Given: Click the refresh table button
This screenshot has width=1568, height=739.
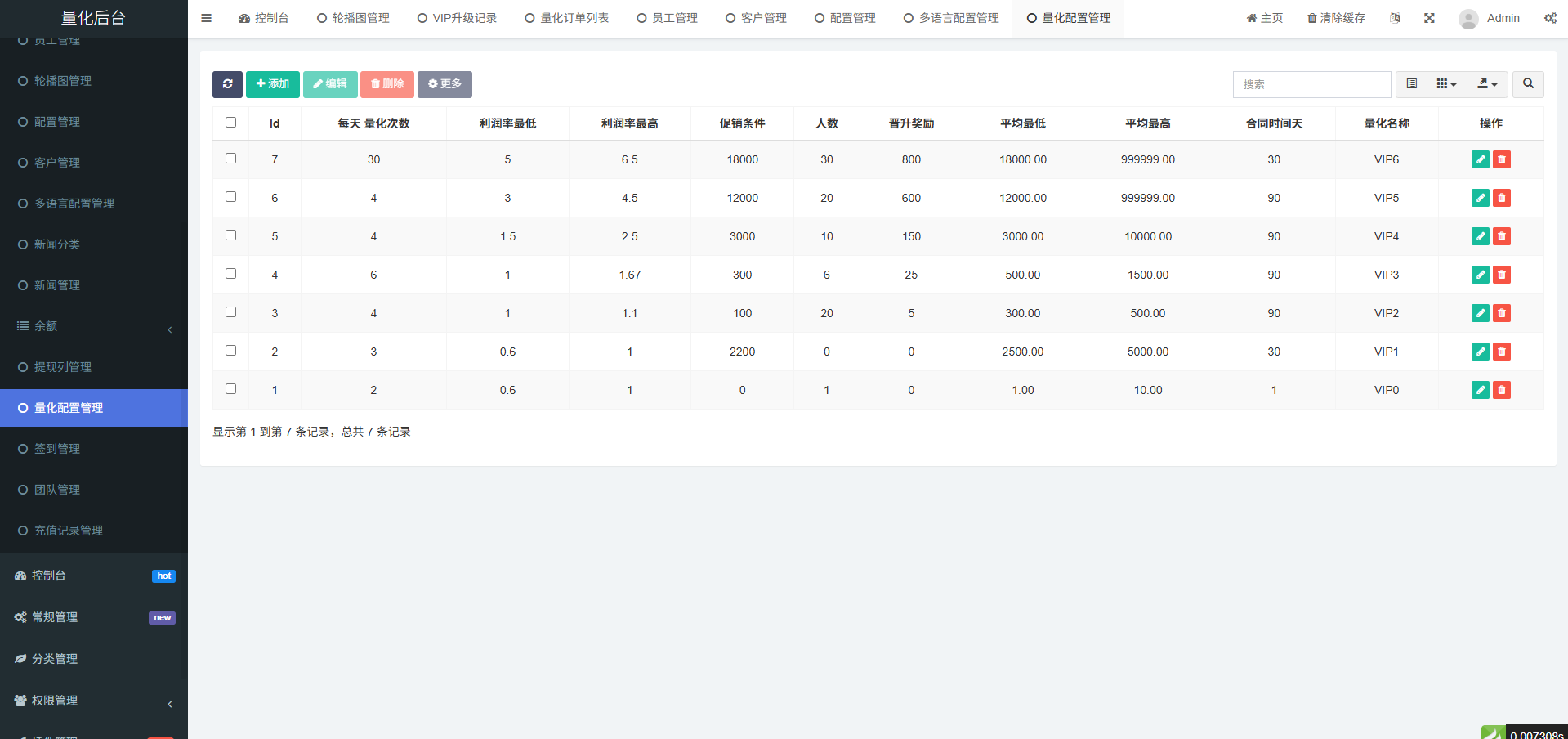Looking at the screenshot, I should pos(227,84).
